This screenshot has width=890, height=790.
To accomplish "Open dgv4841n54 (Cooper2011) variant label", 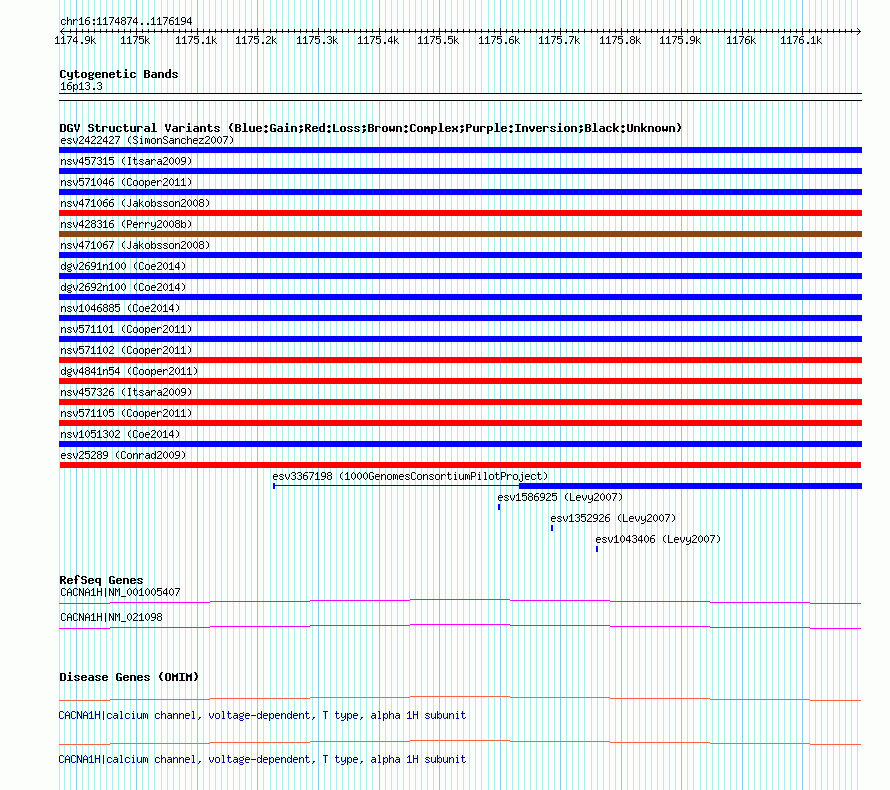I will 129,371.
